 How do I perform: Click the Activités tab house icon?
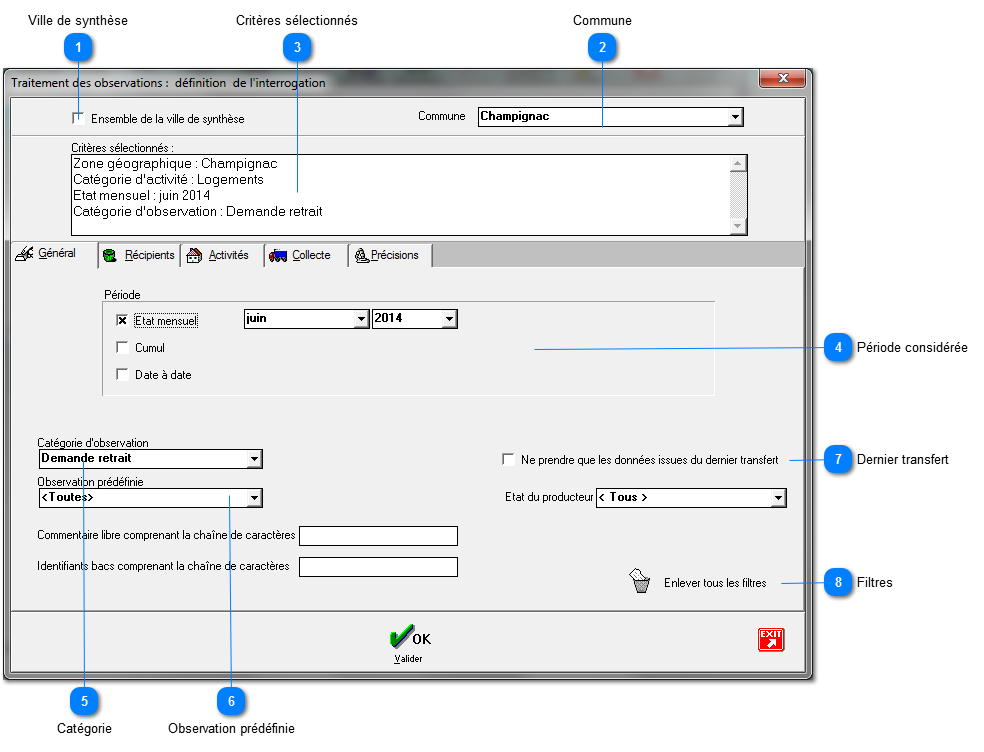click(x=194, y=256)
